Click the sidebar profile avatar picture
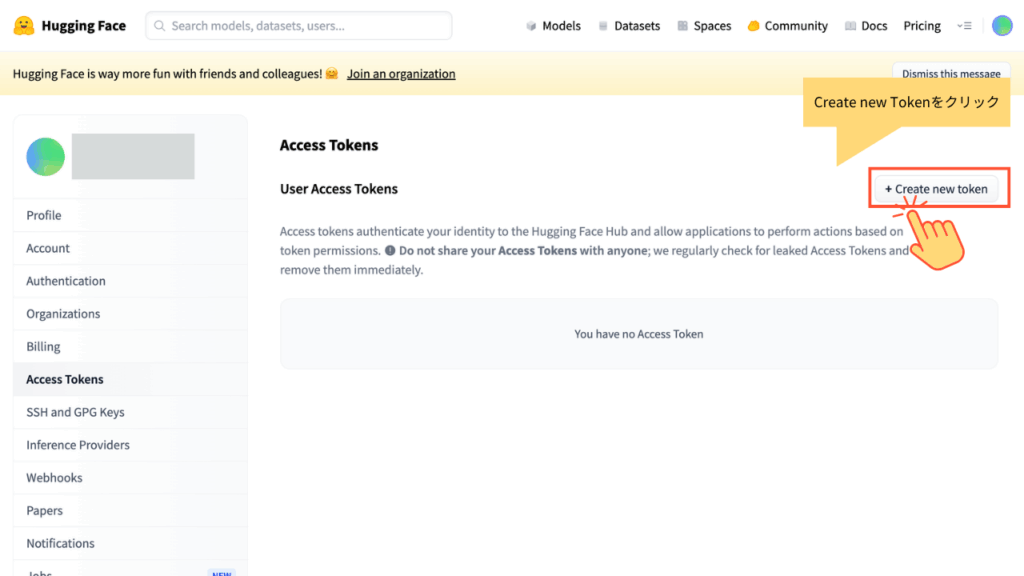The image size is (1024, 576). point(46,157)
